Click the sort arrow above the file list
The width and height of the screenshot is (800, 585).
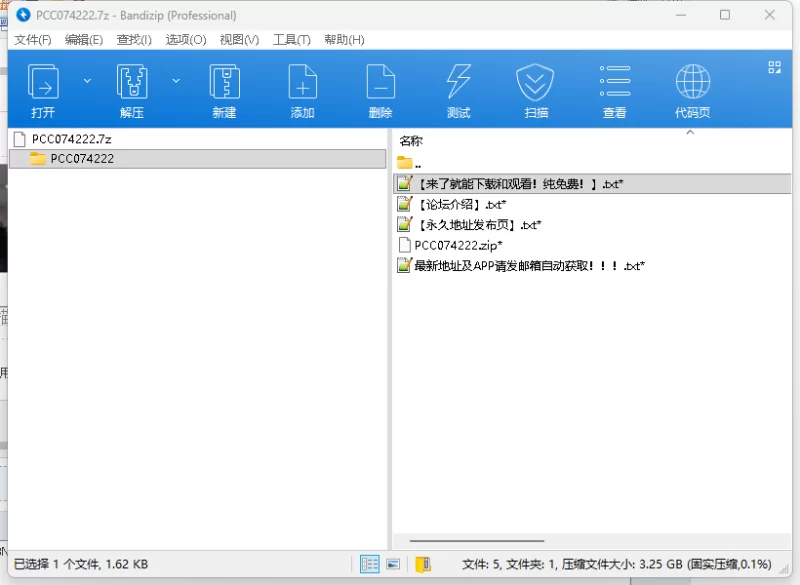pyautogui.click(x=690, y=132)
